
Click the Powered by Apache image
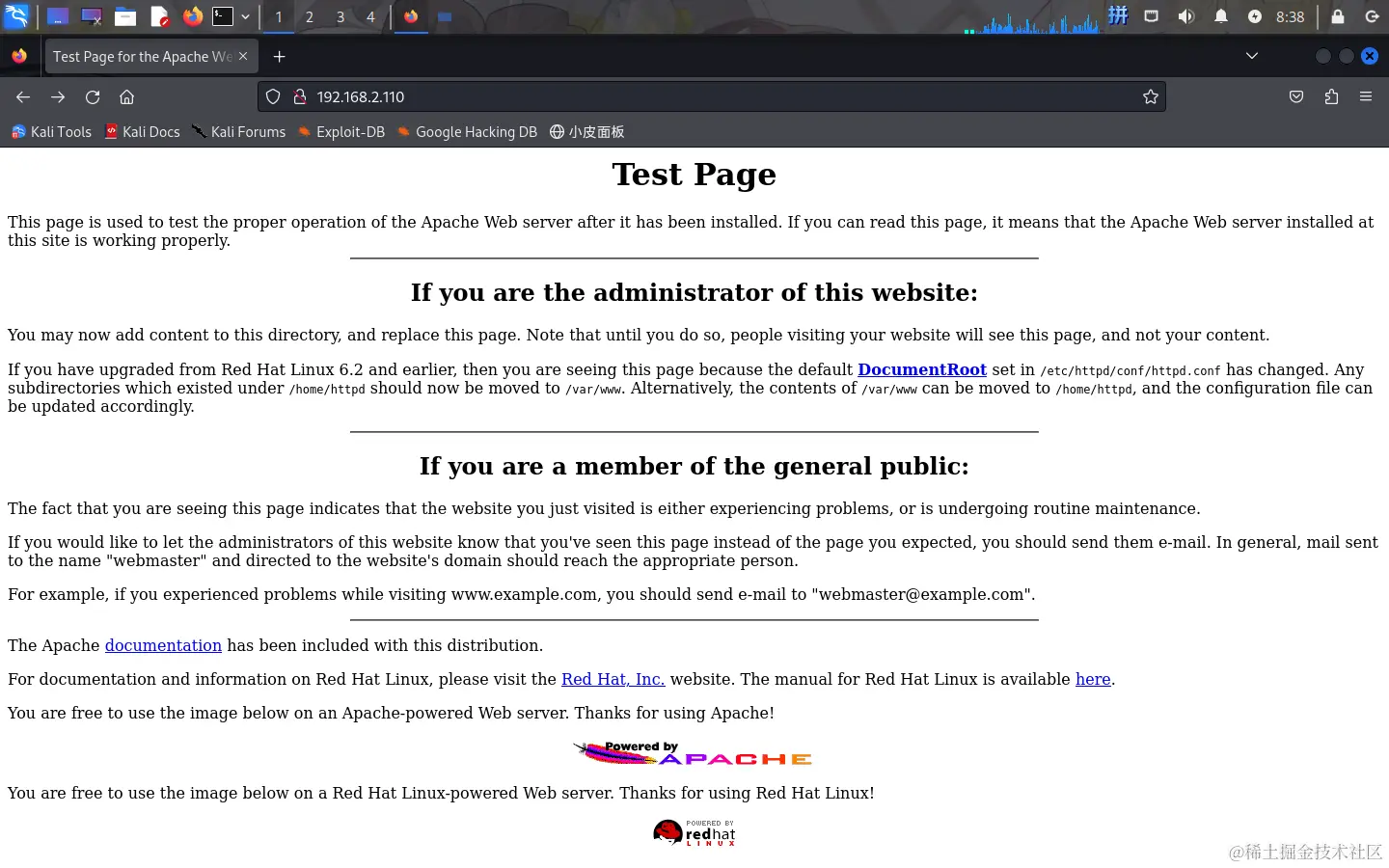pos(694,753)
